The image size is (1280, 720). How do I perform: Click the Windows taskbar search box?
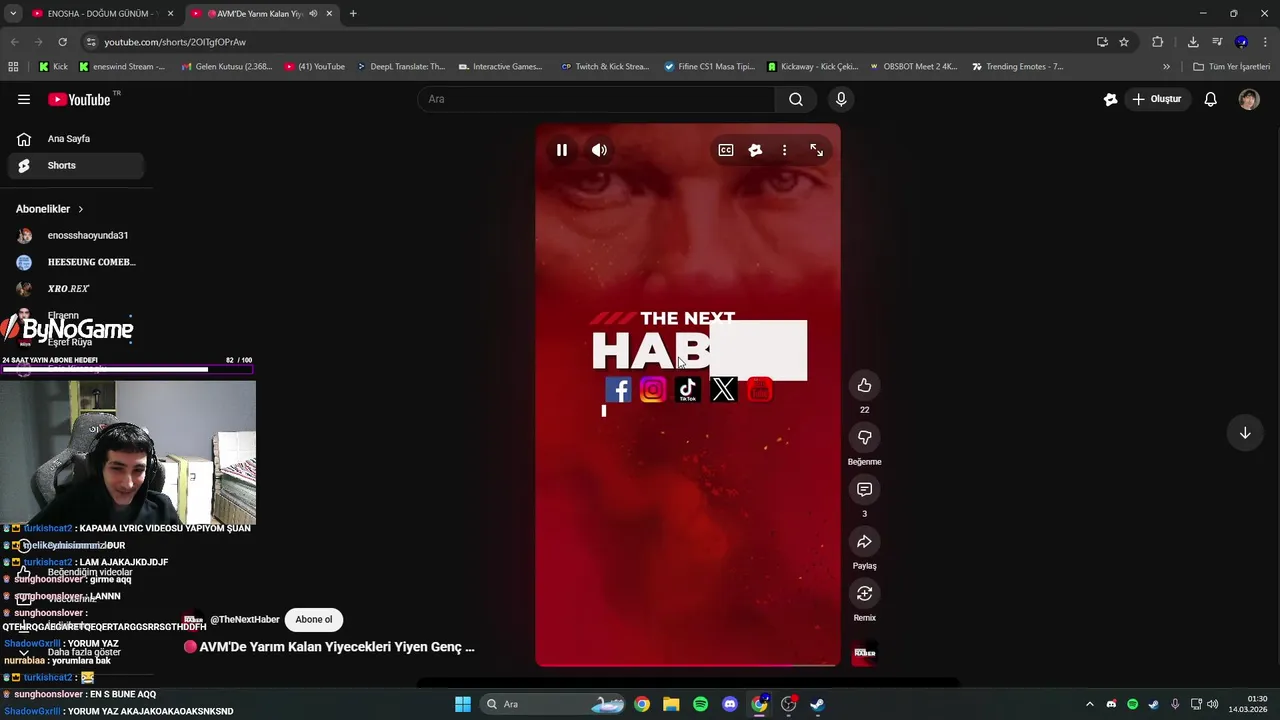[555, 704]
